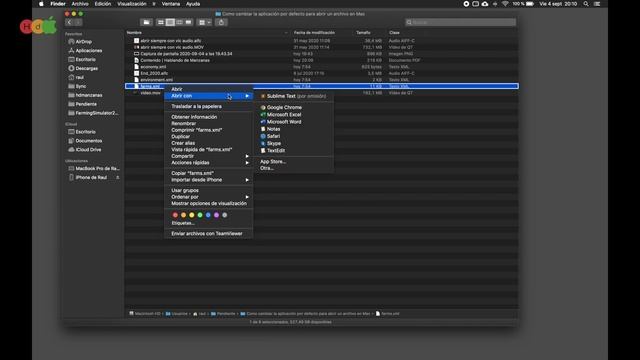Eject iPhone de Raul in the sidebar
The image size is (640, 360).
(118, 178)
